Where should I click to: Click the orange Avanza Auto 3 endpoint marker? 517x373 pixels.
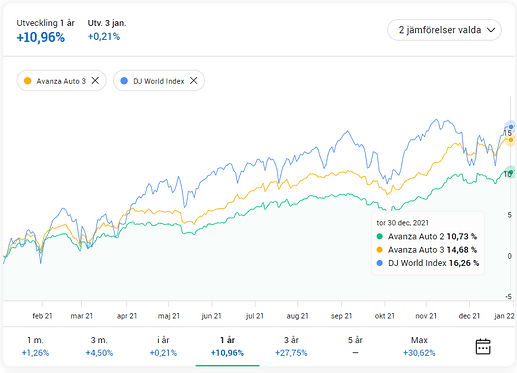coord(511,140)
